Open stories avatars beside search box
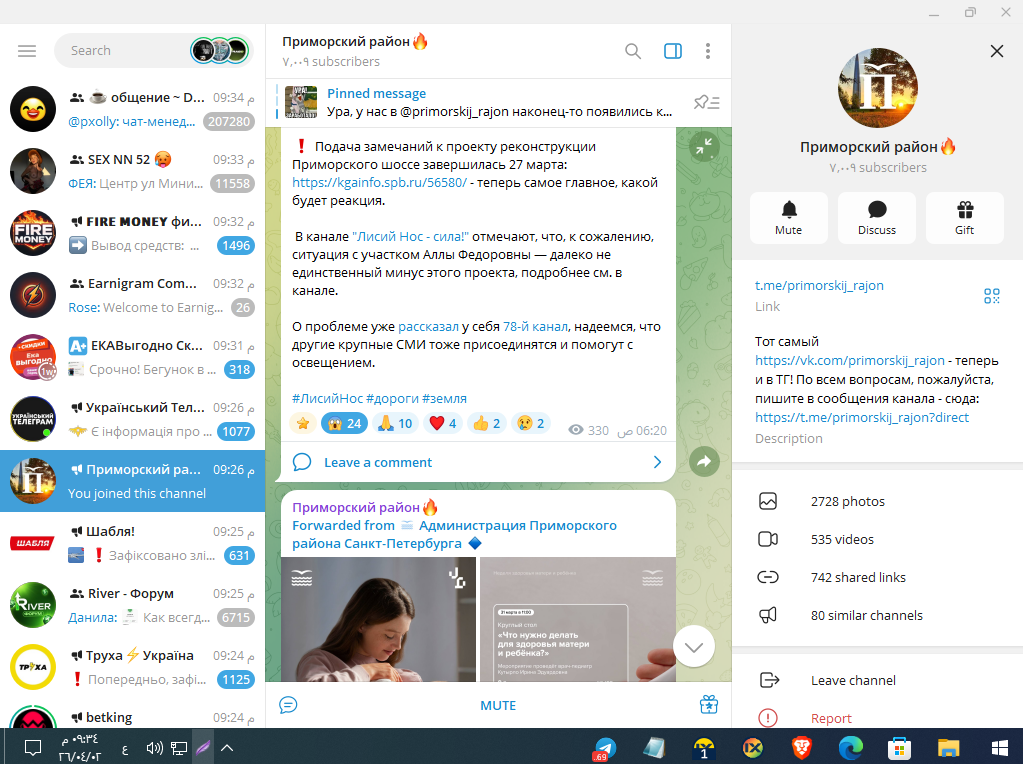1023x764 pixels. coord(220,51)
